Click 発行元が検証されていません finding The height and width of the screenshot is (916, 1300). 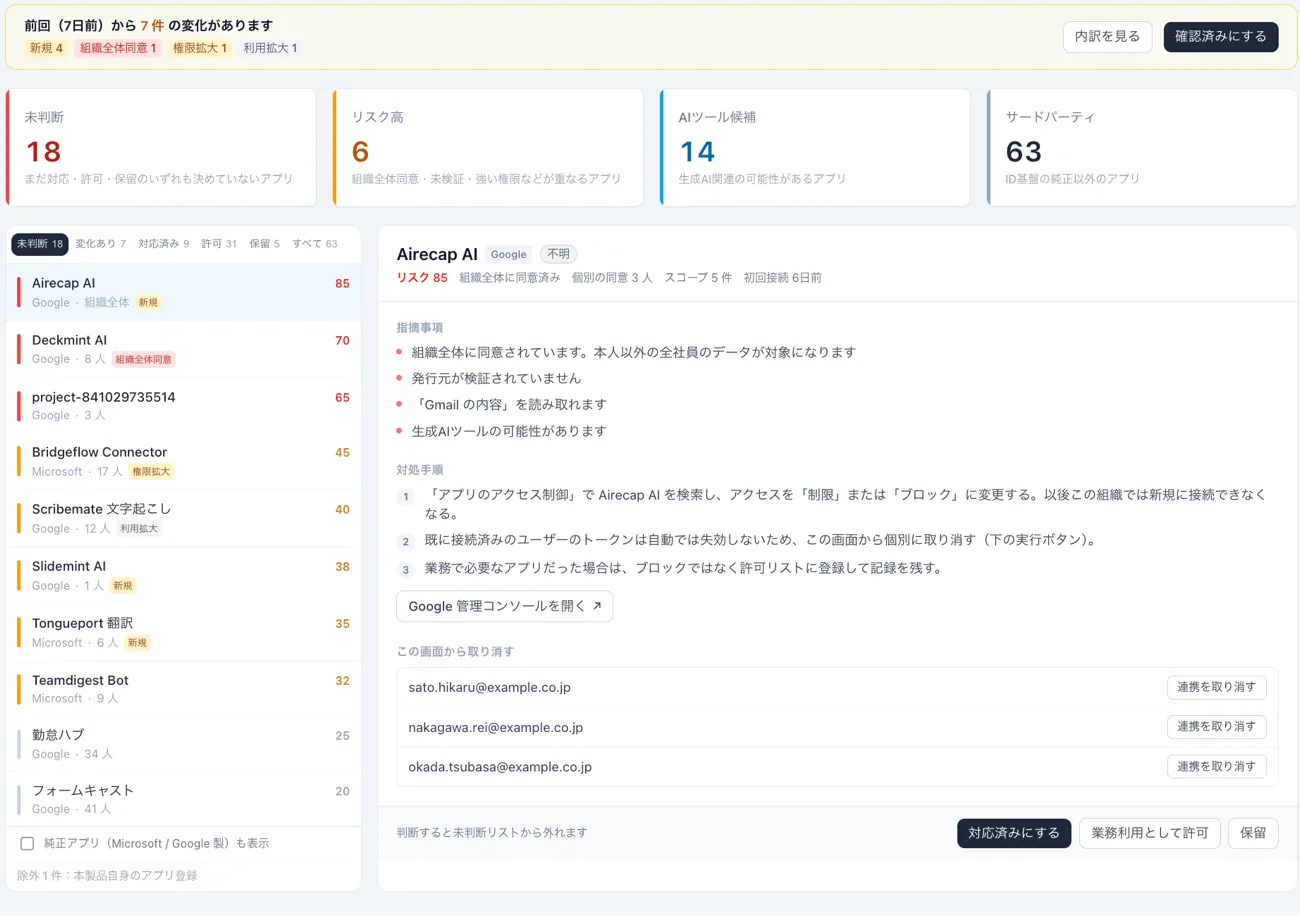tap(496, 378)
